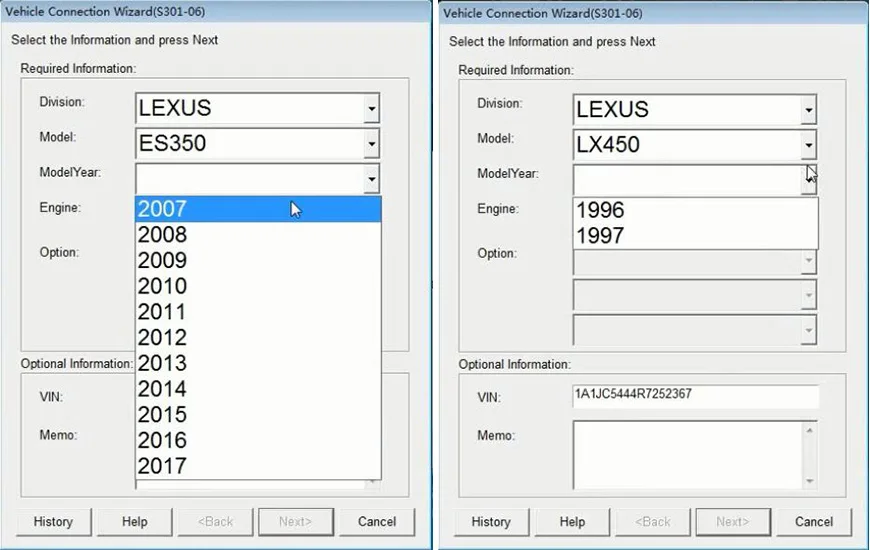Select model year 2016

(258, 440)
